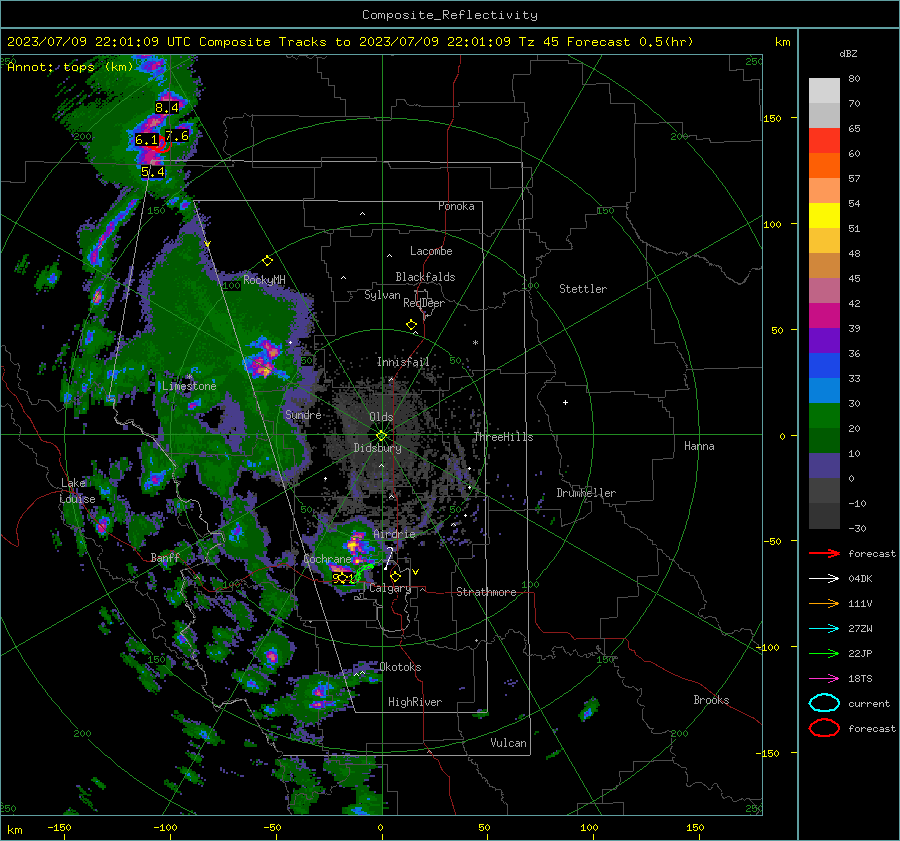Click the Drumheller city label
Image resolution: width=900 pixels, height=841 pixels.
click(586, 493)
